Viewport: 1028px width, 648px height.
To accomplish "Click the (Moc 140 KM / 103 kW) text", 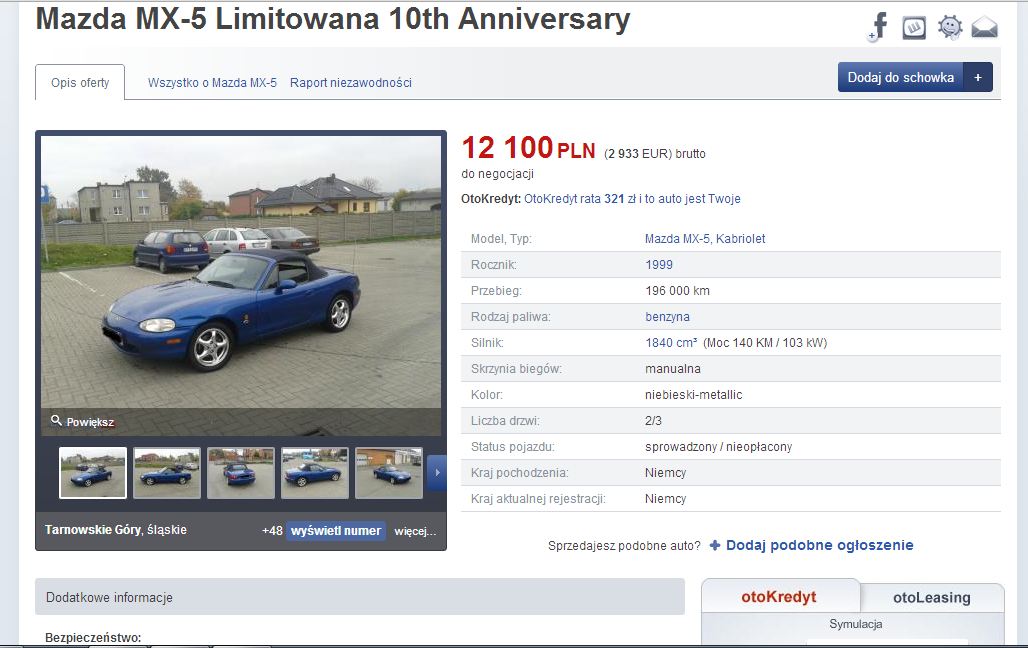I will coord(765,342).
